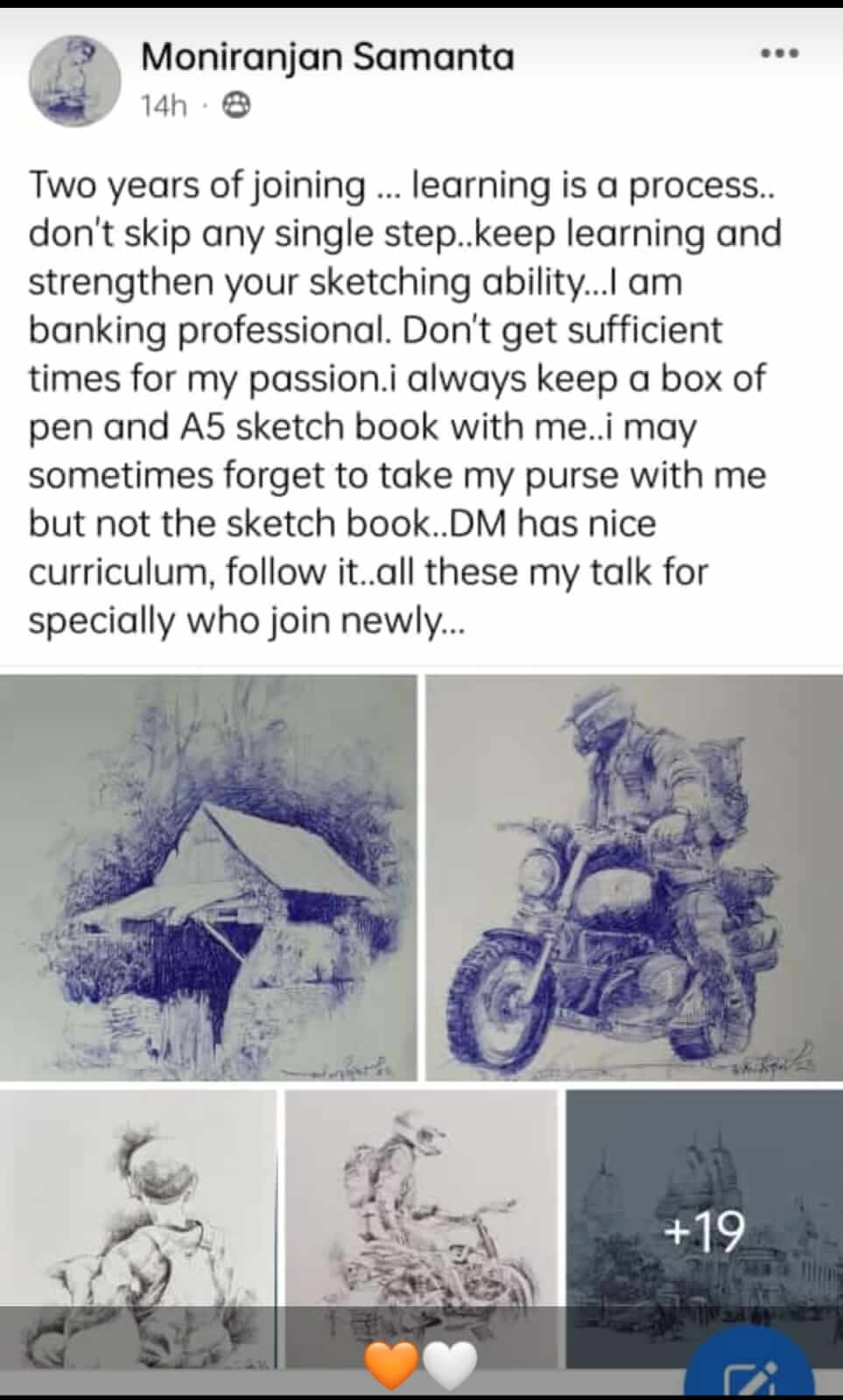Open the girl with backpack sketch
Viewport: 843px width, 1400px height.
(x=138, y=1228)
